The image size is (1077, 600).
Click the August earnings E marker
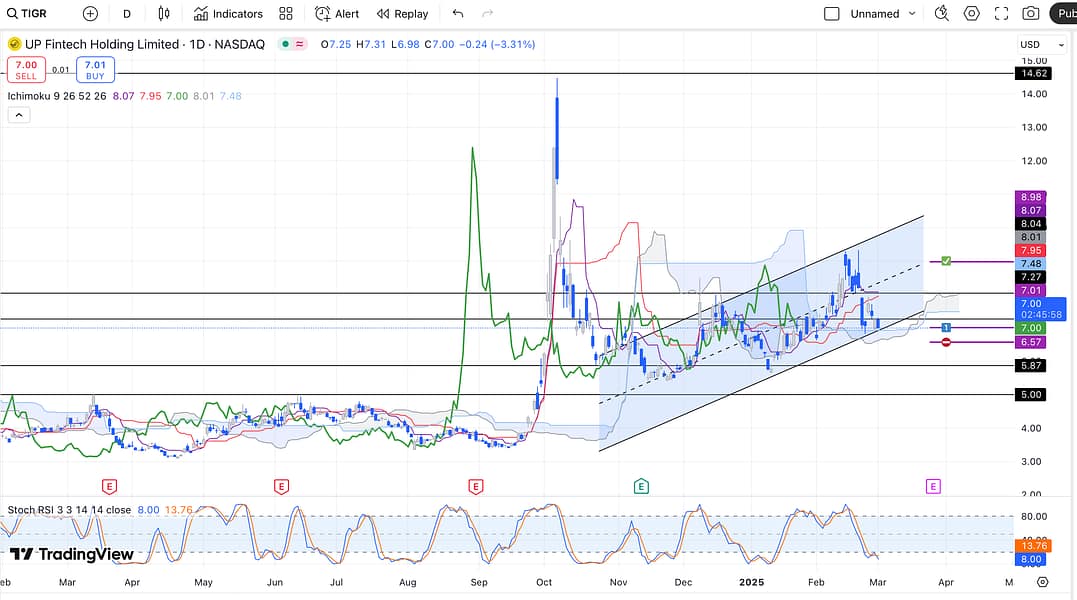point(476,487)
